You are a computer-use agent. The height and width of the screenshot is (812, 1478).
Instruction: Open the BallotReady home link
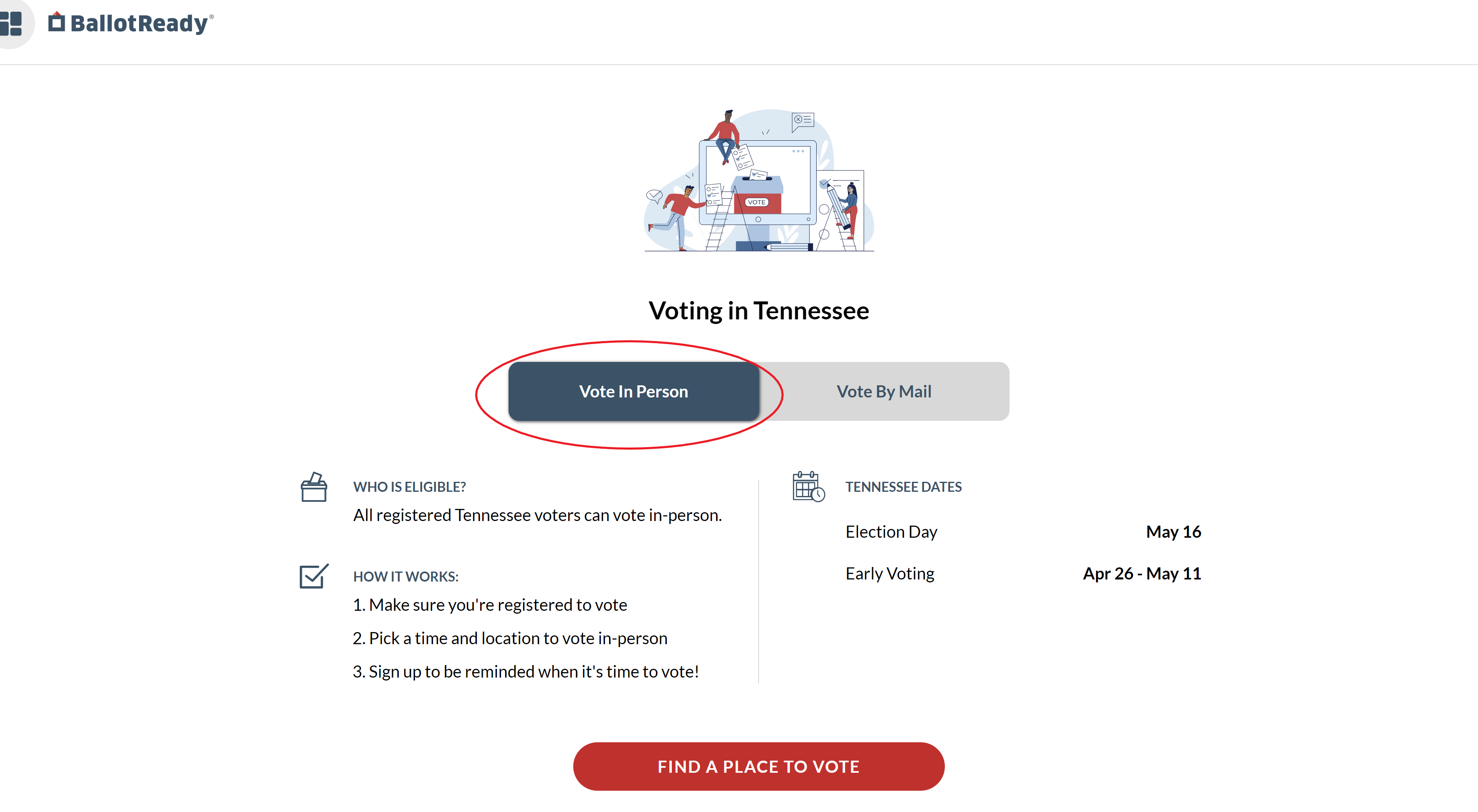pyautogui.click(x=131, y=23)
